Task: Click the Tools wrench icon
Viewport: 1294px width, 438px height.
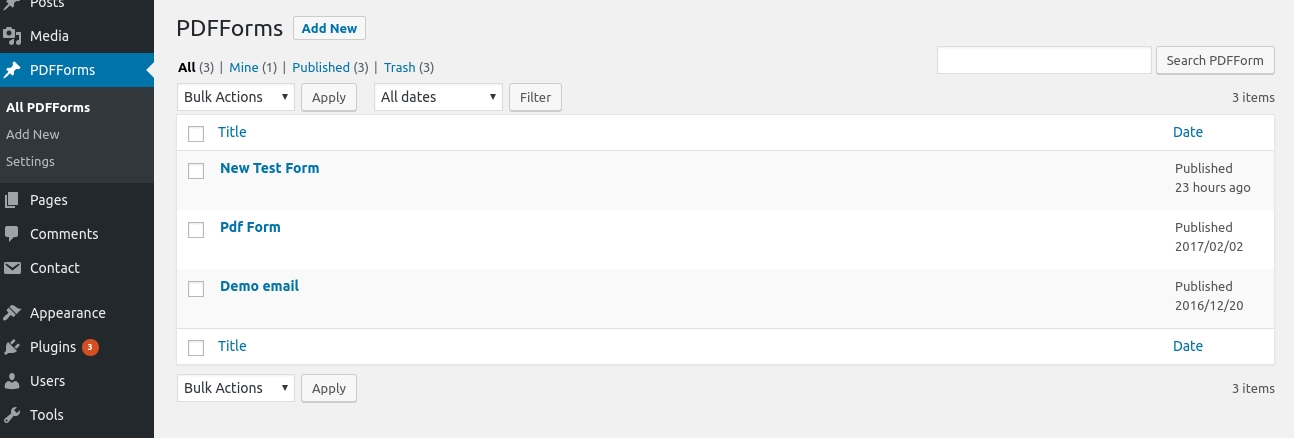Action: tap(12, 415)
